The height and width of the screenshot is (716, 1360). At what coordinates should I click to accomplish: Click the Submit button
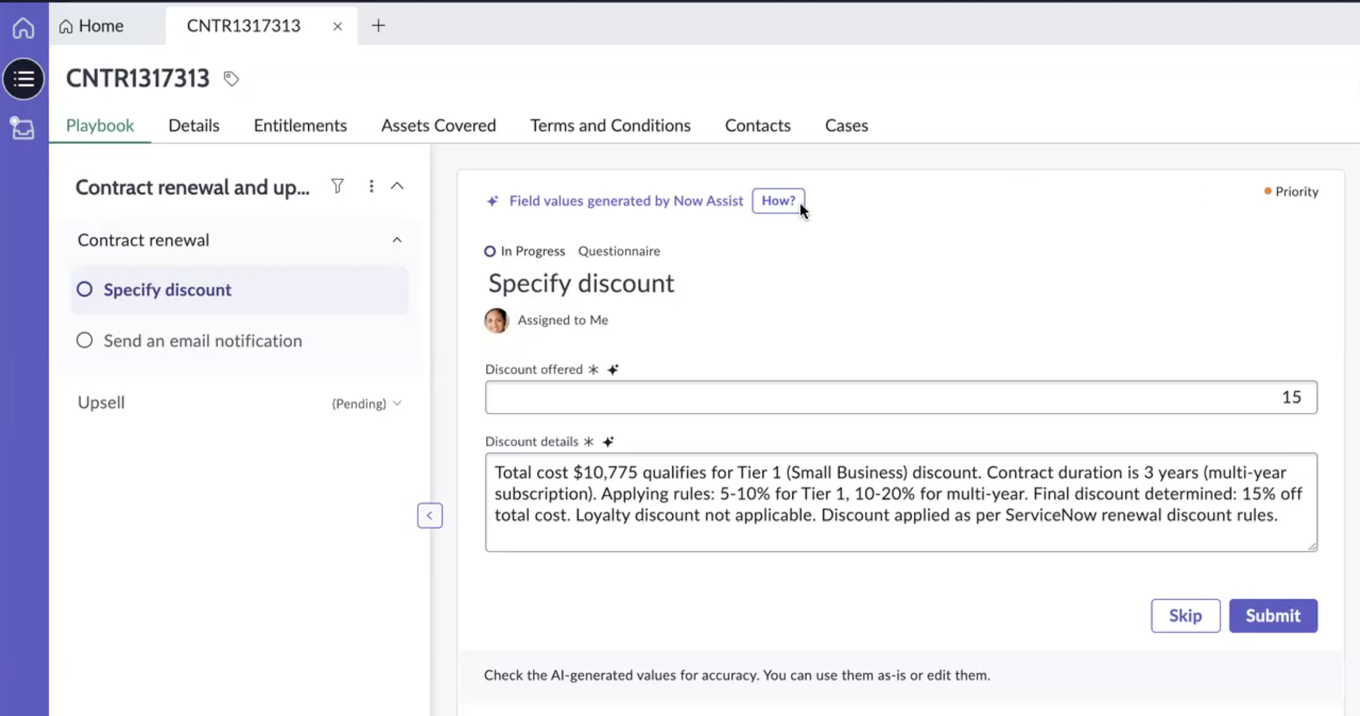tap(1273, 616)
